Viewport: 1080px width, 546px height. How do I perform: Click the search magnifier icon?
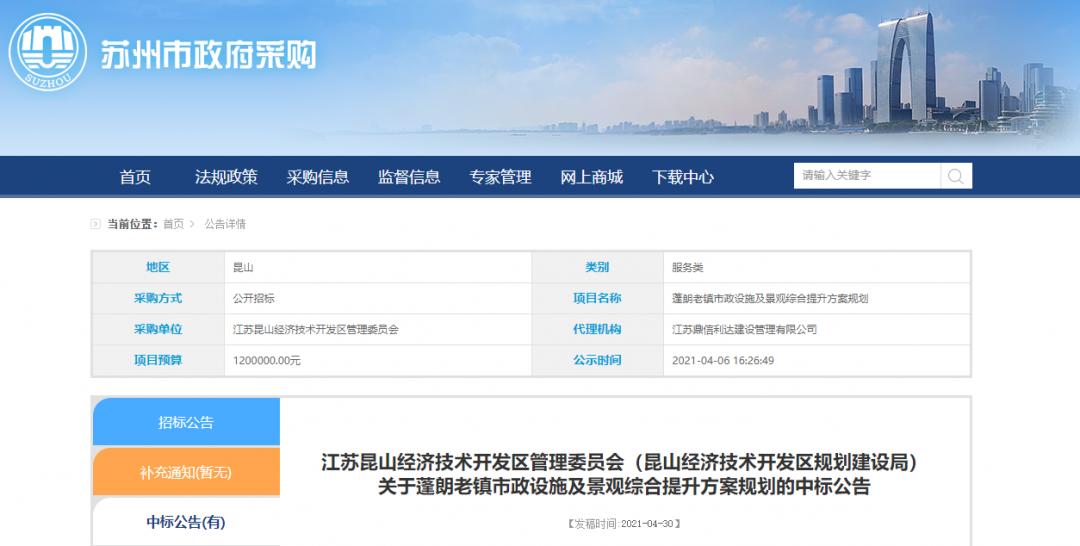956,176
